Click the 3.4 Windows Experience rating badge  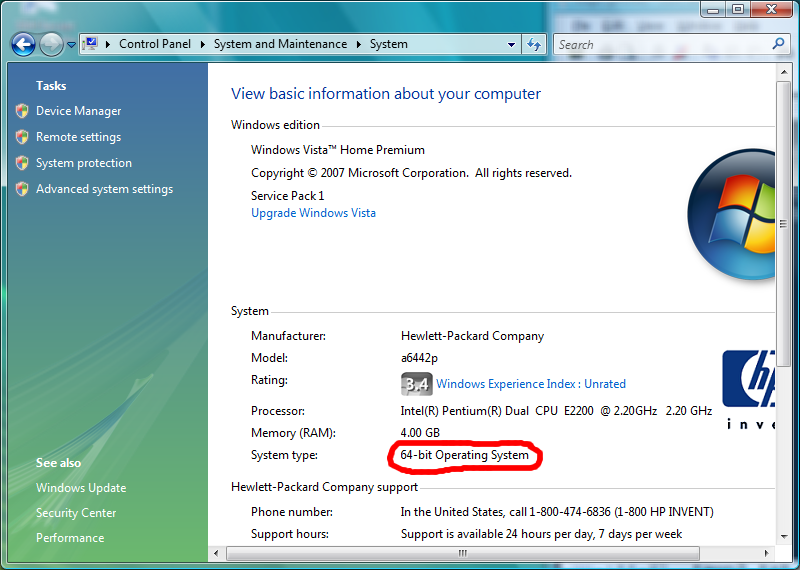coord(416,384)
